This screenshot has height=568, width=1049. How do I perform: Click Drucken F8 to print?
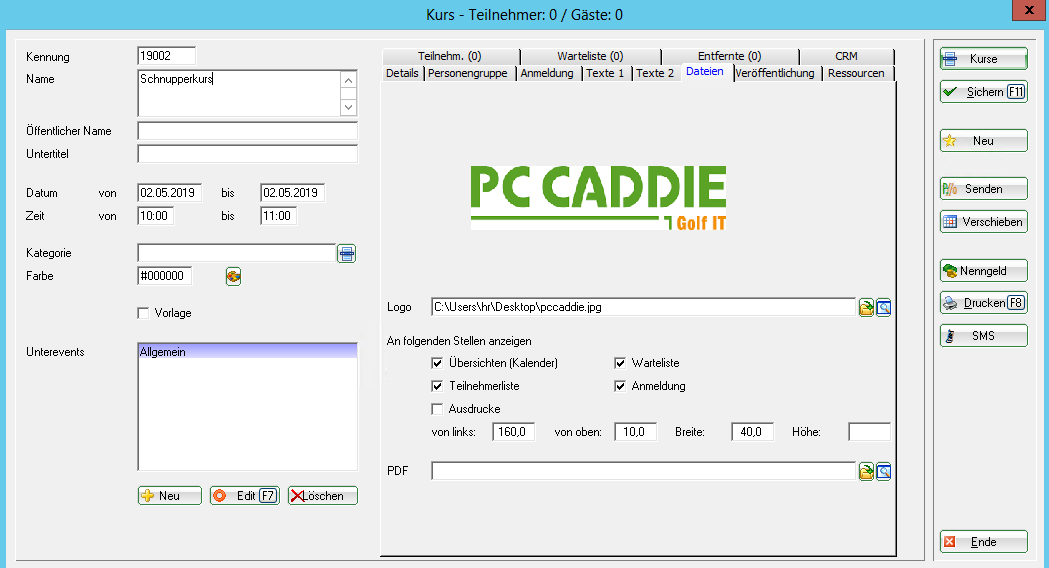point(983,303)
